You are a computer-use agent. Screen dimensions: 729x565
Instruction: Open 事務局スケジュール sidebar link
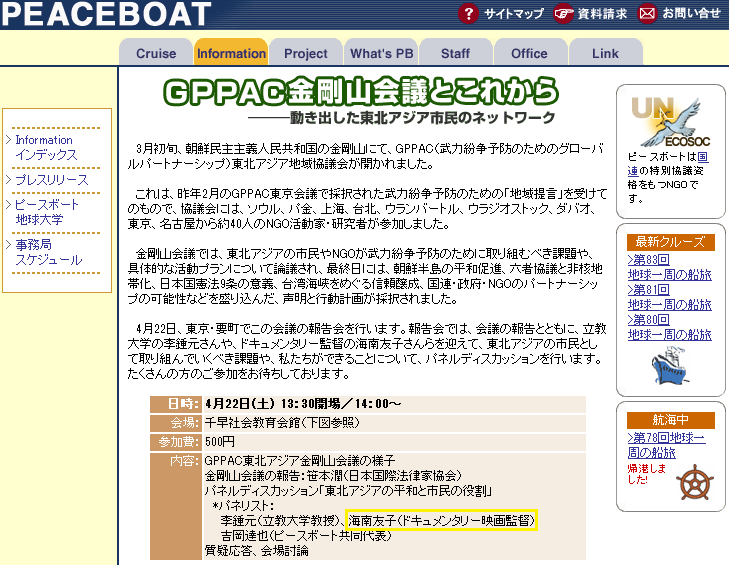point(49,252)
